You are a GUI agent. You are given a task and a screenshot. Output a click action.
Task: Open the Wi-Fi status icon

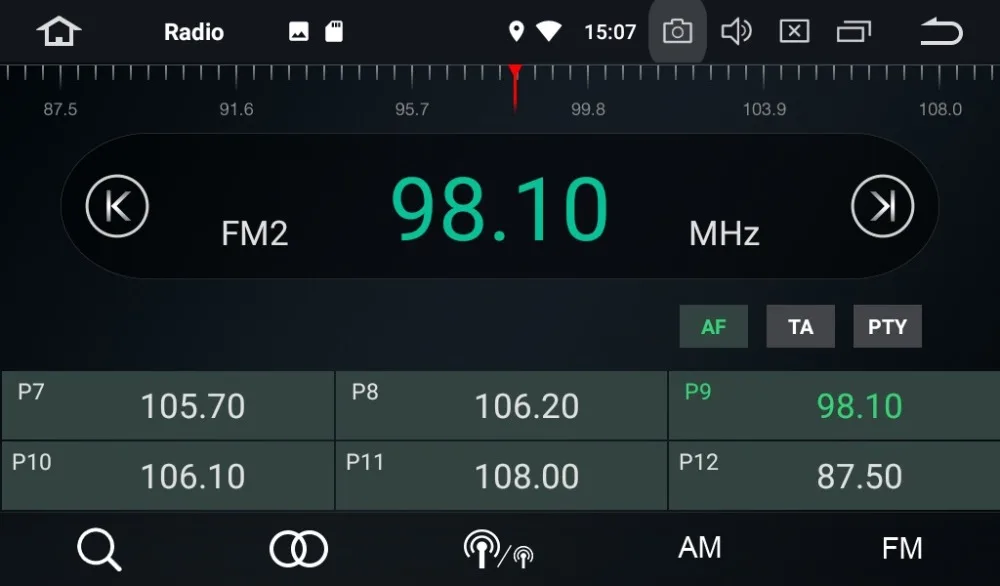[x=548, y=31]
